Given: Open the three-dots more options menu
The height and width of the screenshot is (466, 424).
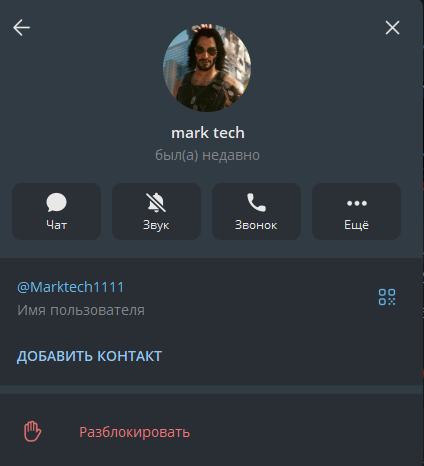Looking at the screenshot, I should [357, 203].
